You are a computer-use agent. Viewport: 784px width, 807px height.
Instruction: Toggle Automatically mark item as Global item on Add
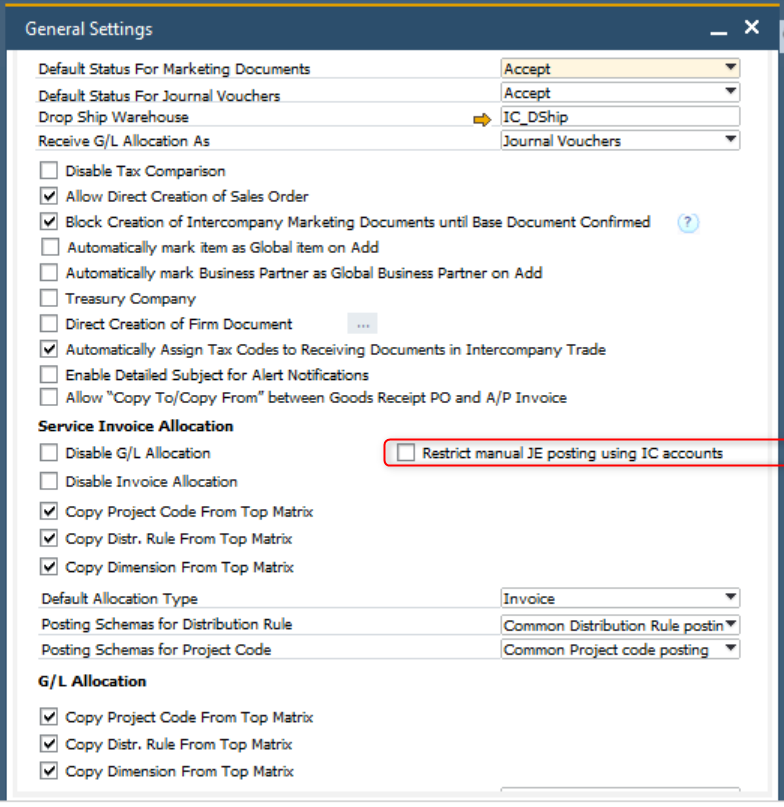(50, 247)
